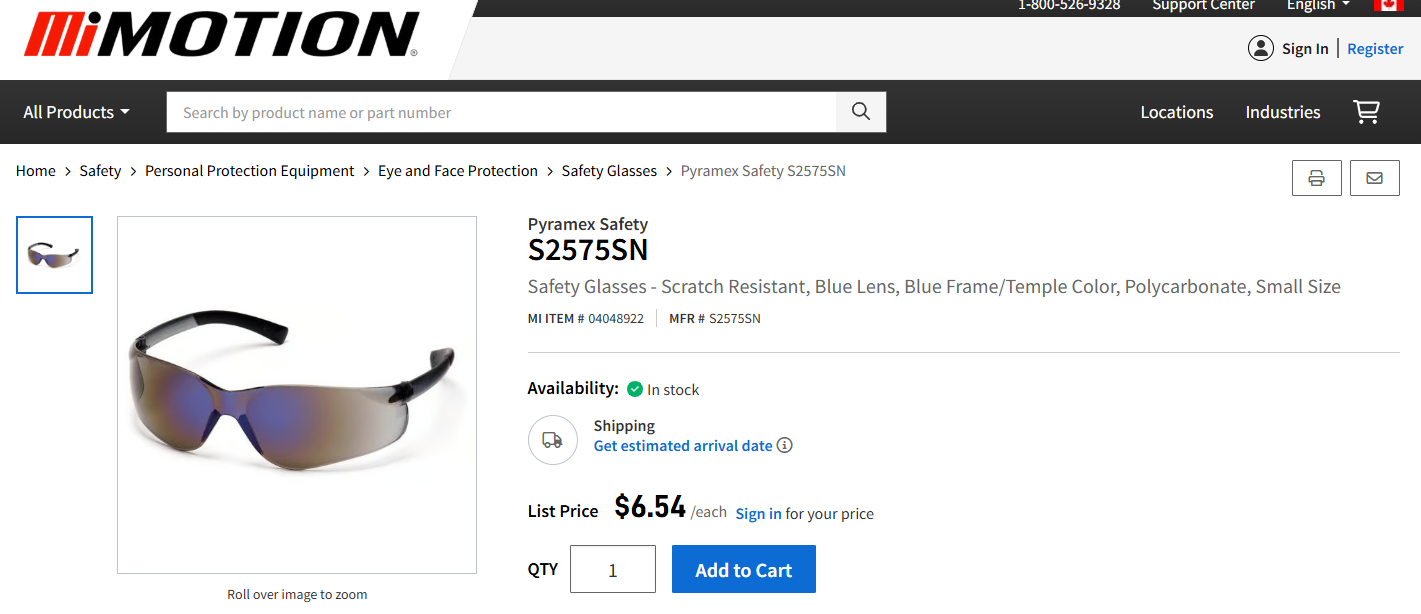Open the Industries menu
The height and width of the screenshot is (614, 1421).
pos(1282,112)
